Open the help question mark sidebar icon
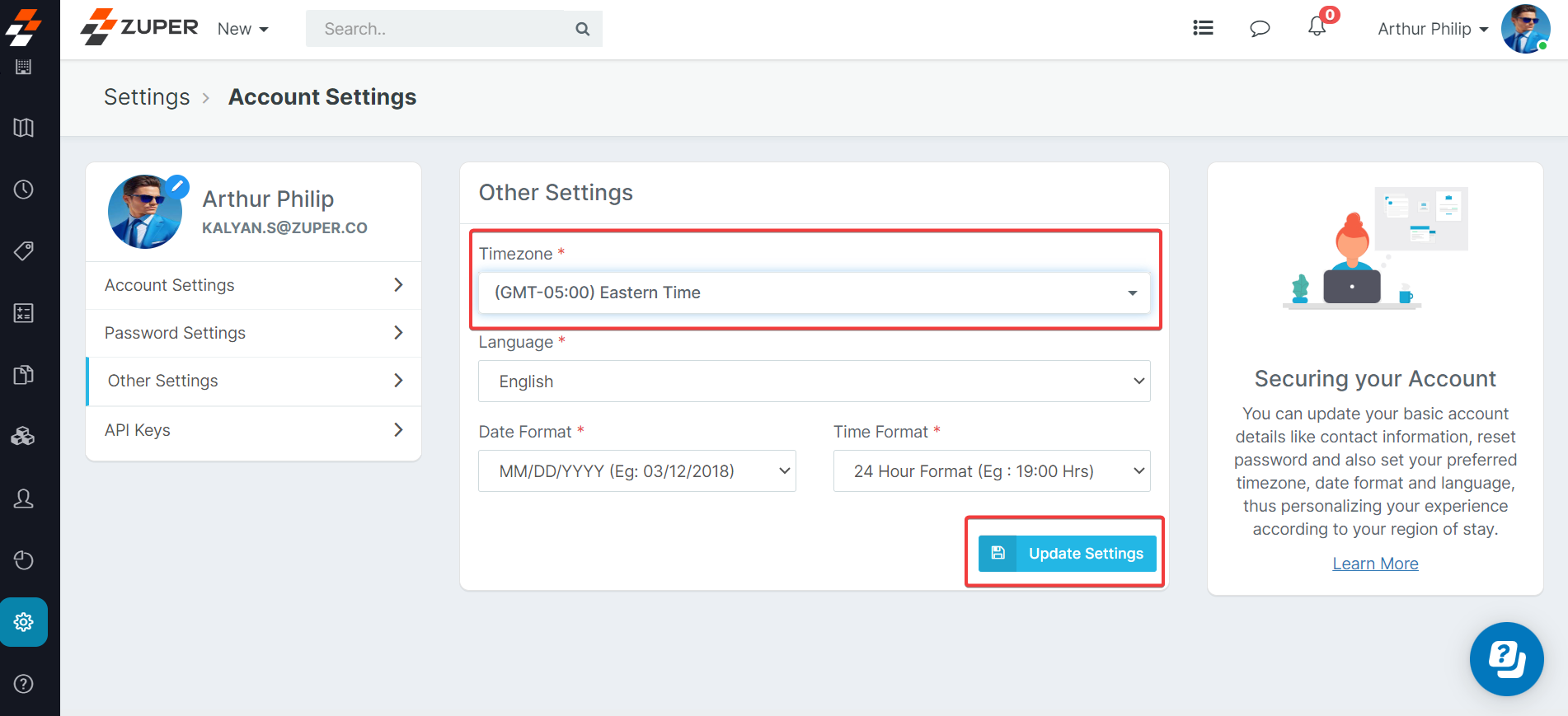This screenshot has height=716, width=1568. [x=24, y=684]
